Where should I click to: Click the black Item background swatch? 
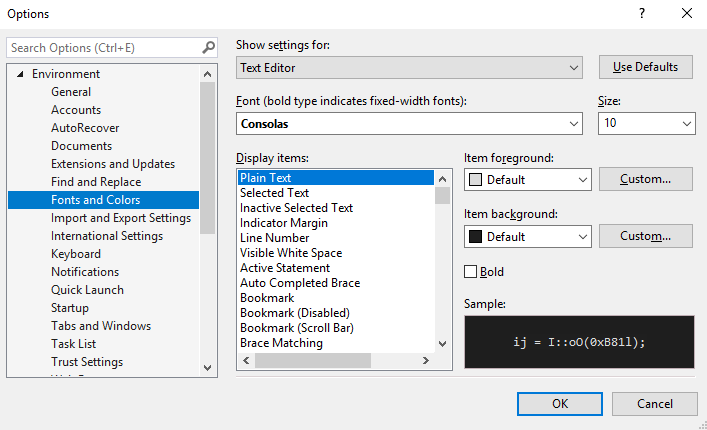click(475, 237)
